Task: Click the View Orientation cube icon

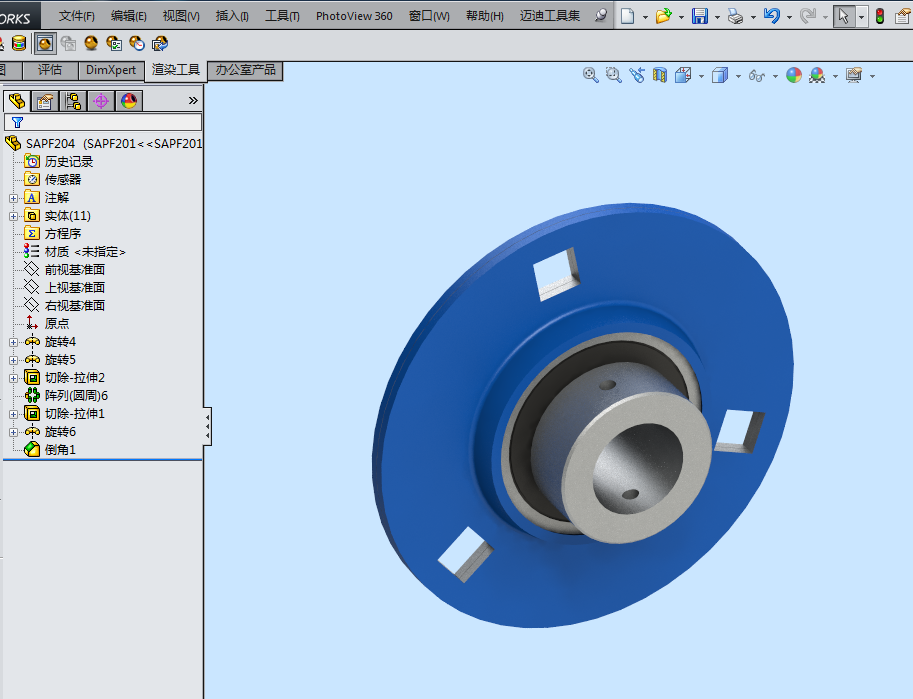Action: click(x=683, y=75)
